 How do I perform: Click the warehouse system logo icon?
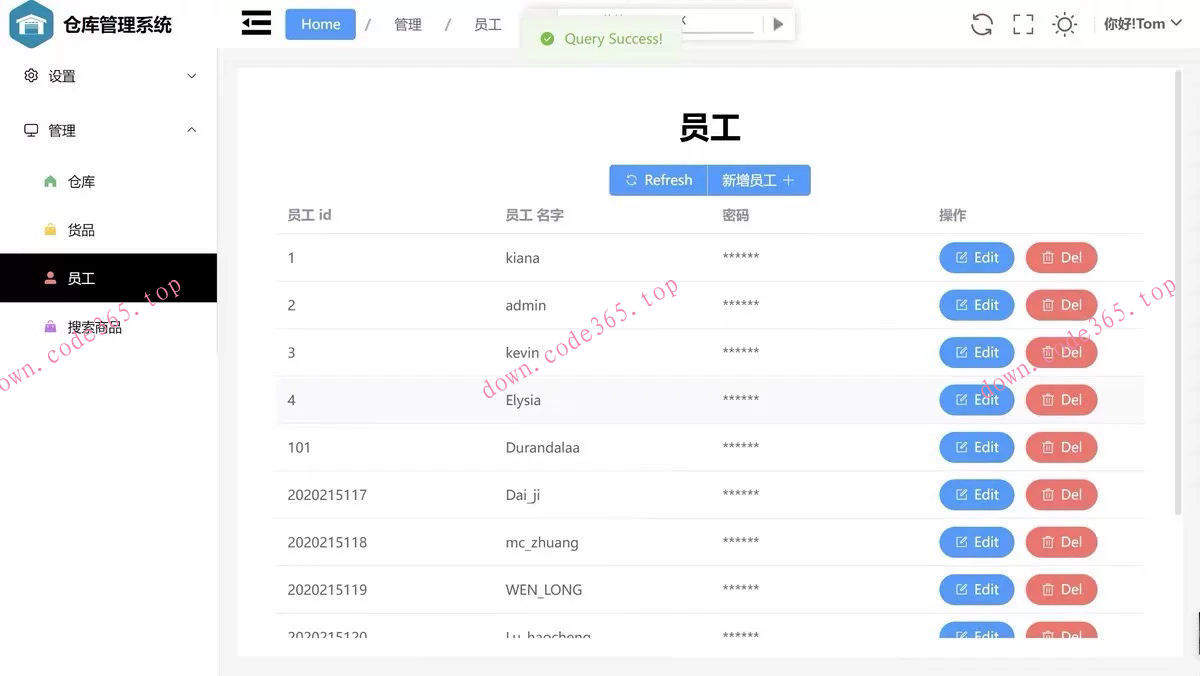point(30,23)
